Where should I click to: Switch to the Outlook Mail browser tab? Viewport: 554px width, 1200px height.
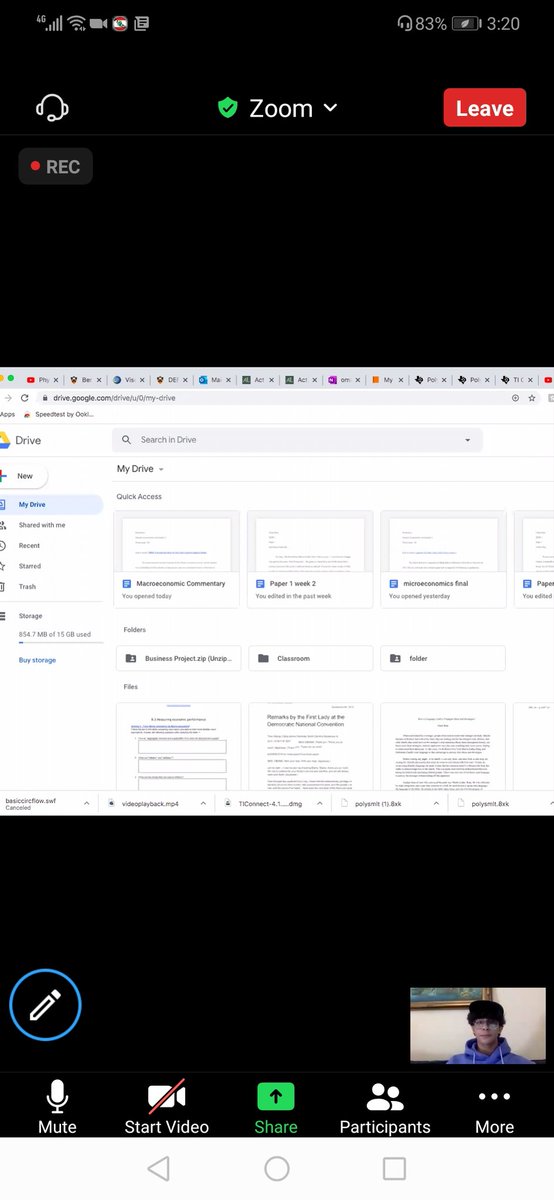[213, 380]
